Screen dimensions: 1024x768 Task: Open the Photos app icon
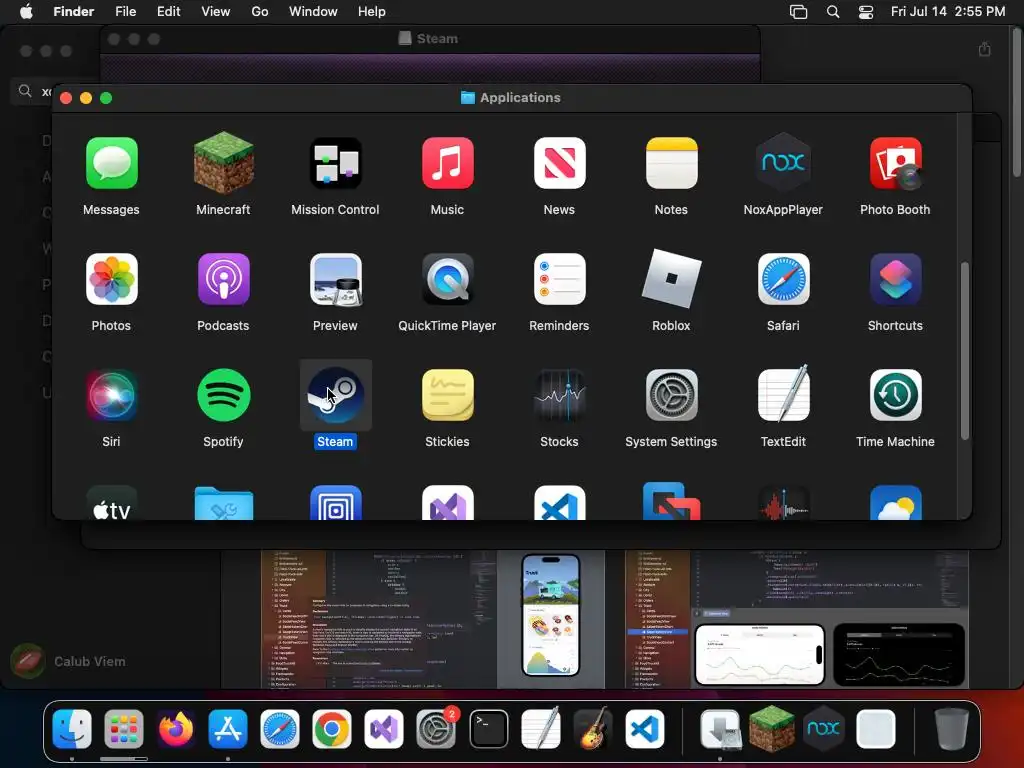[112, 280]
